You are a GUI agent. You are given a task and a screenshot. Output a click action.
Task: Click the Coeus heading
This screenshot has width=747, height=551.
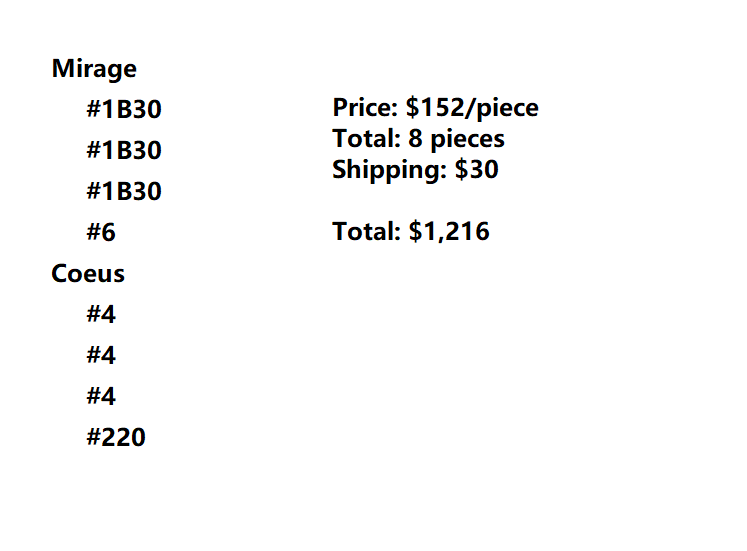[x=88, y=274]
